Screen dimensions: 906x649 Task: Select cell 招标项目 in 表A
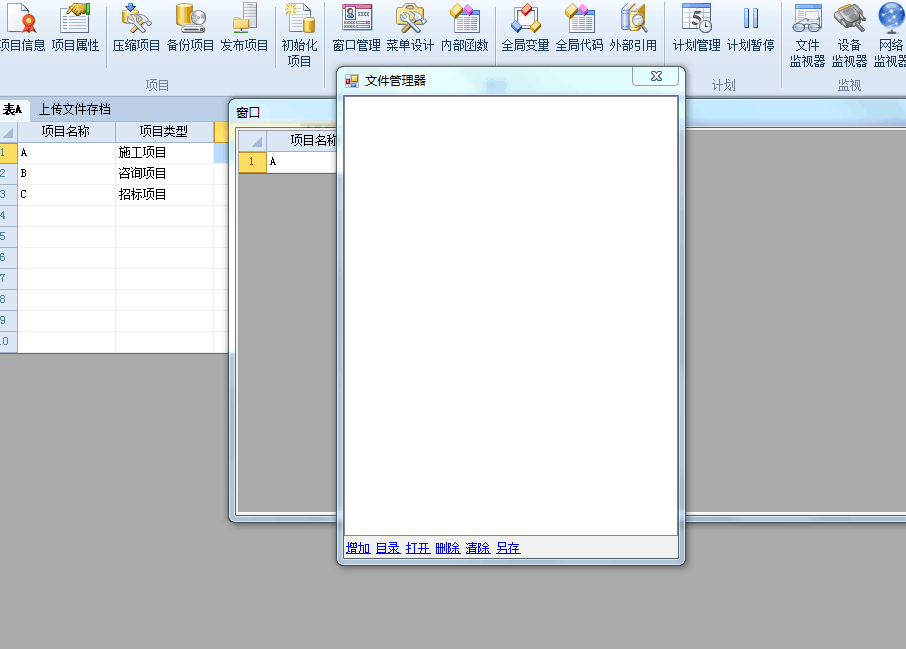[165, 194]
